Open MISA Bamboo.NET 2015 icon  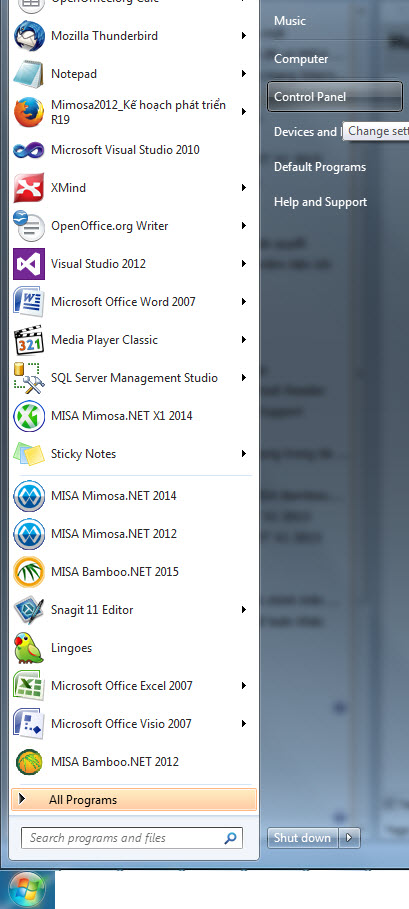point(28,572)
